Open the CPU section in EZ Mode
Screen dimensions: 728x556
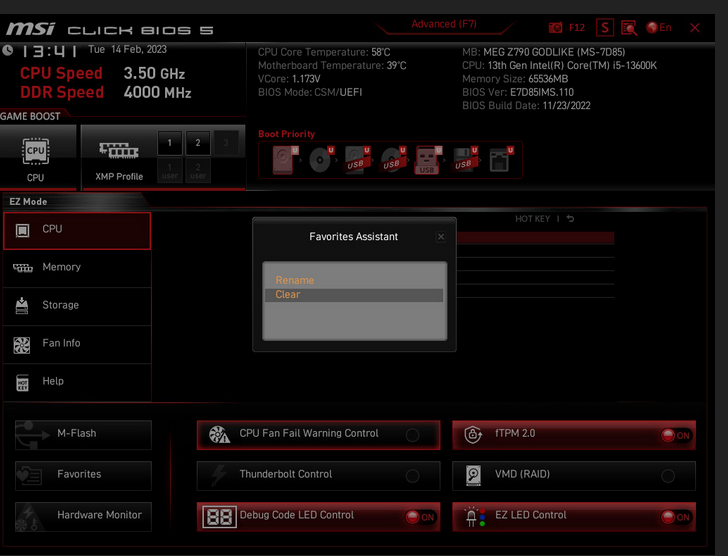pyautogui.click(x=77, y=231)
